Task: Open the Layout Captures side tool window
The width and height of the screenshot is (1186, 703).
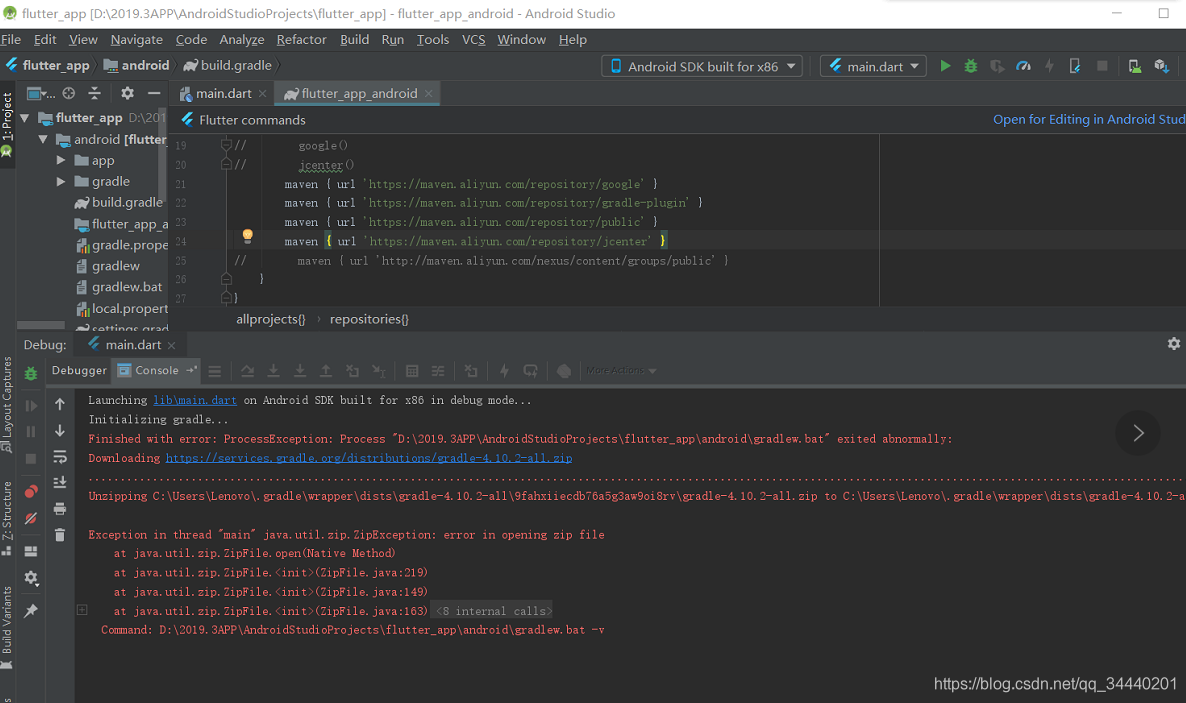Action: click(7, 405)
